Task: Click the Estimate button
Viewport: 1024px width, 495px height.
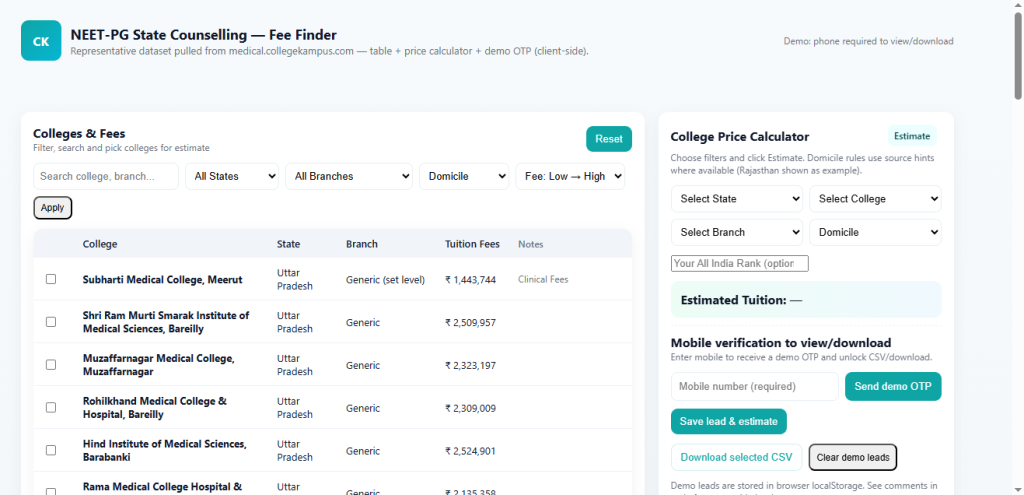Action: pos(911,136)
